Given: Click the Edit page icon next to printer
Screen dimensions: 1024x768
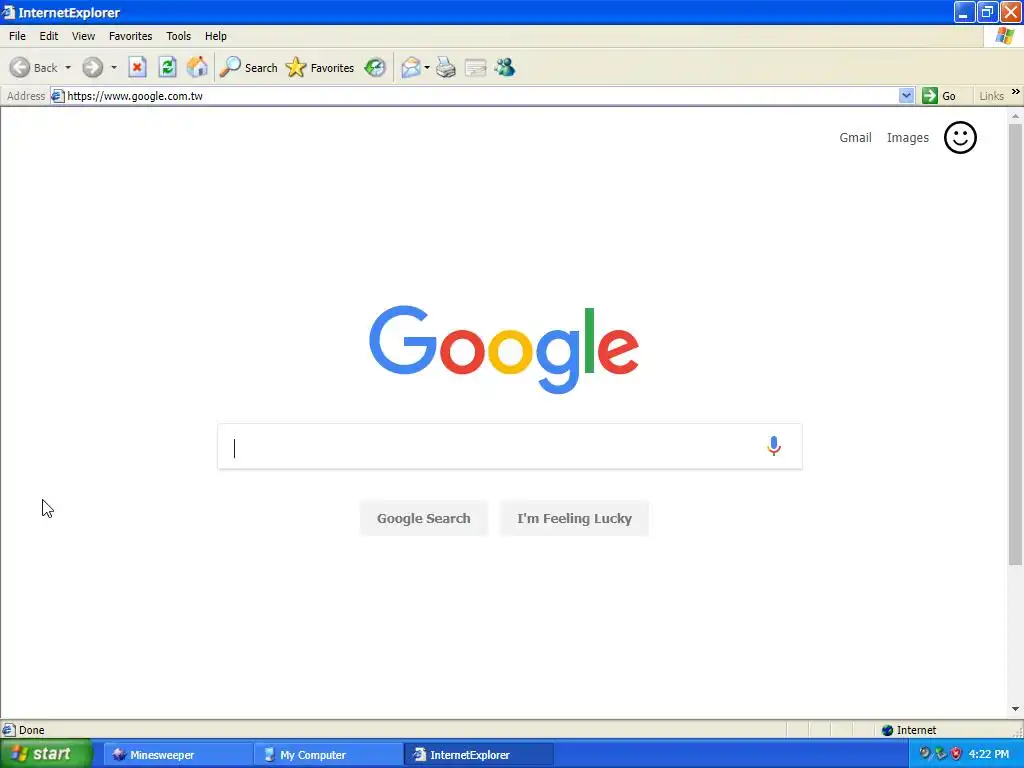Looking at the screenshot, I should click(x=475, y=67).
